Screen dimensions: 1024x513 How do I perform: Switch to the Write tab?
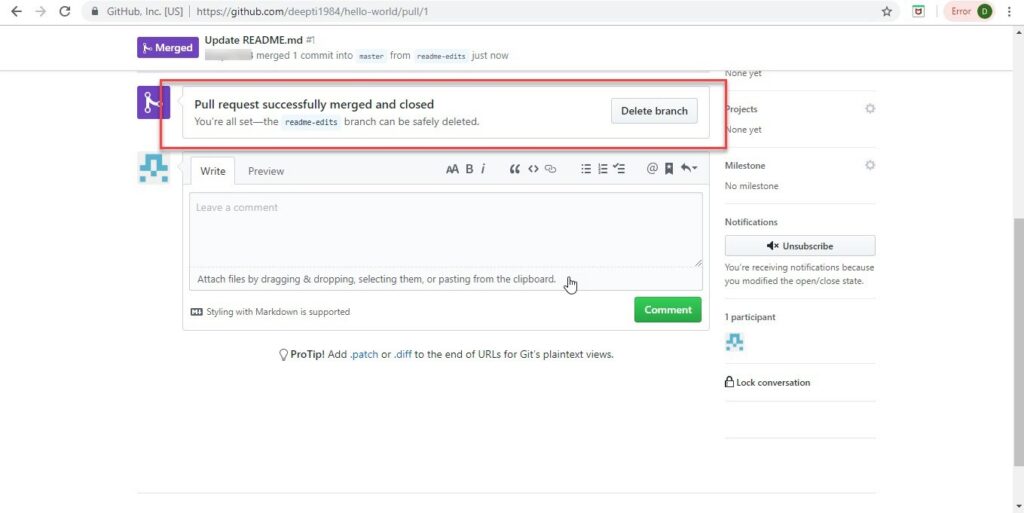pos(212,171)
